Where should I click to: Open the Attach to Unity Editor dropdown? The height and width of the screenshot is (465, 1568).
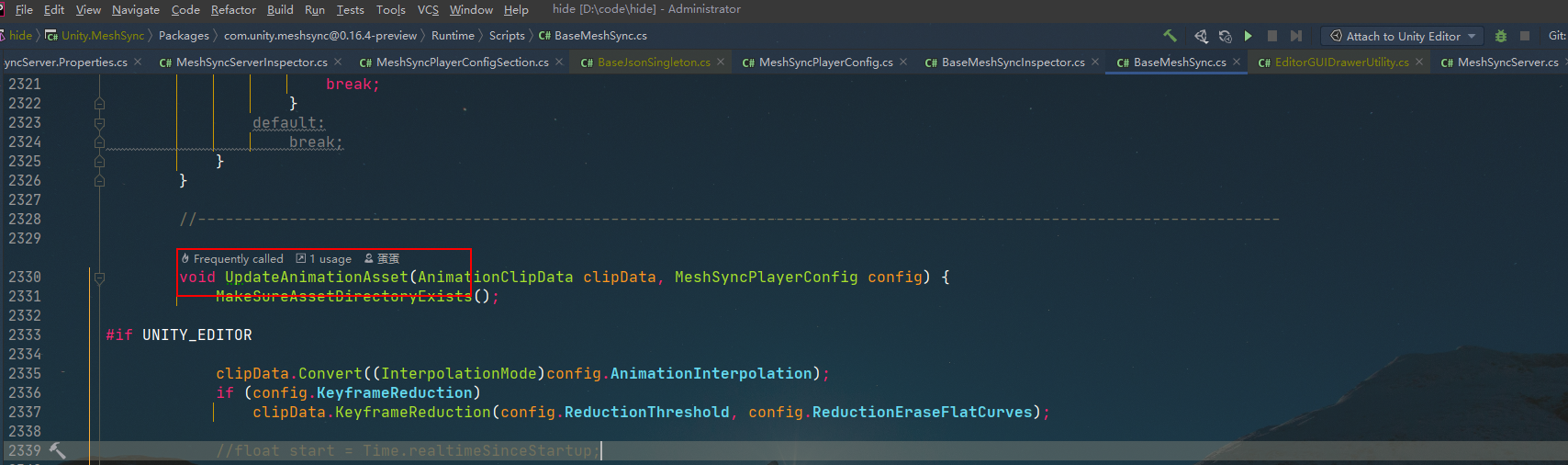tap(1403, 36)
